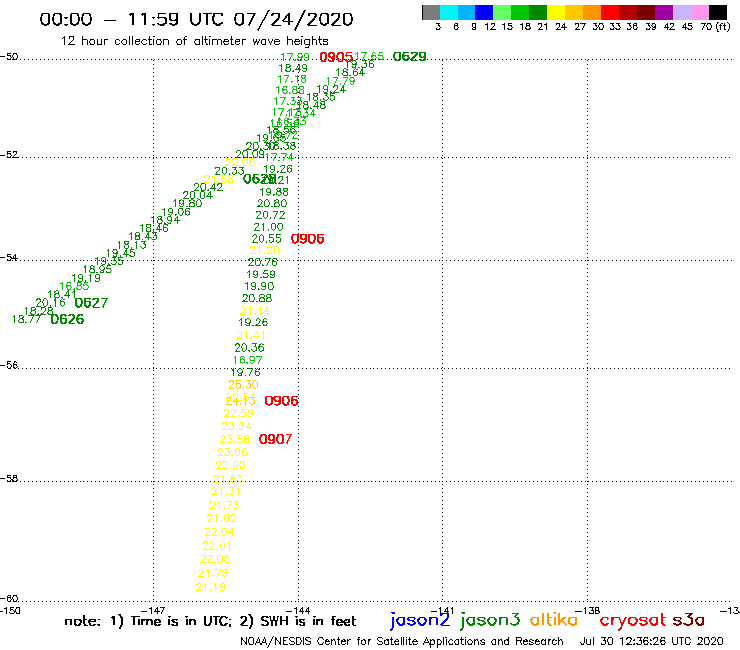Select the cyan swatch in the wave height legend

point(449,12)
